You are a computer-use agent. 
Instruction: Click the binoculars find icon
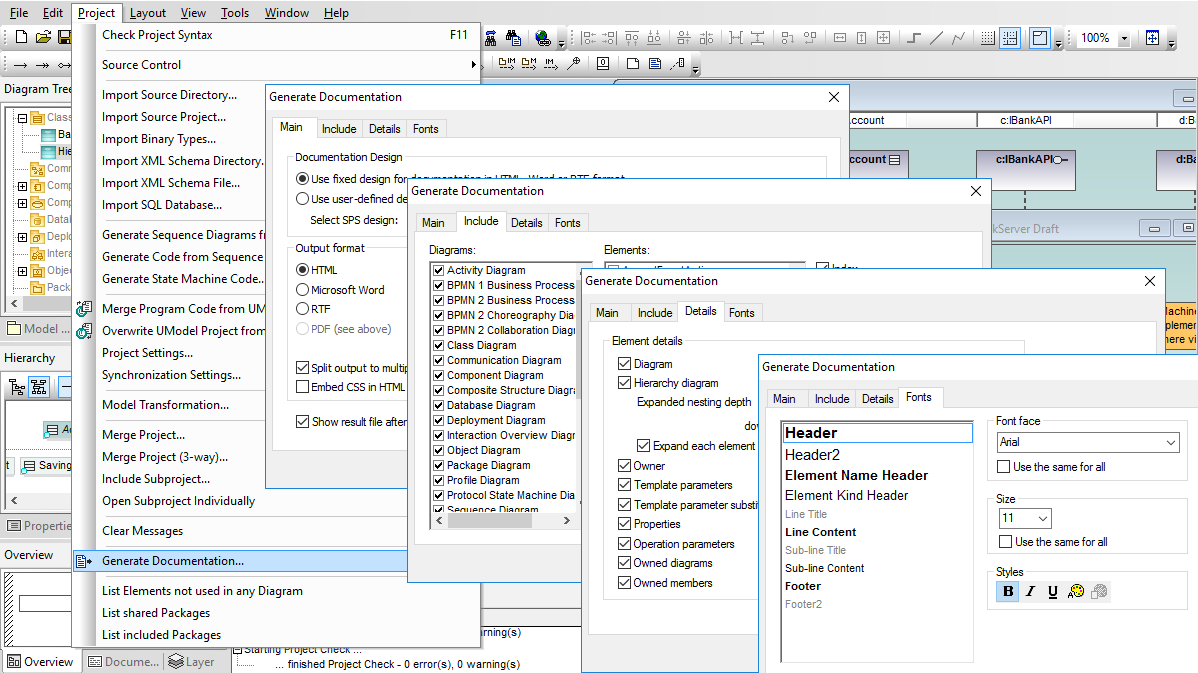point(491,37)
